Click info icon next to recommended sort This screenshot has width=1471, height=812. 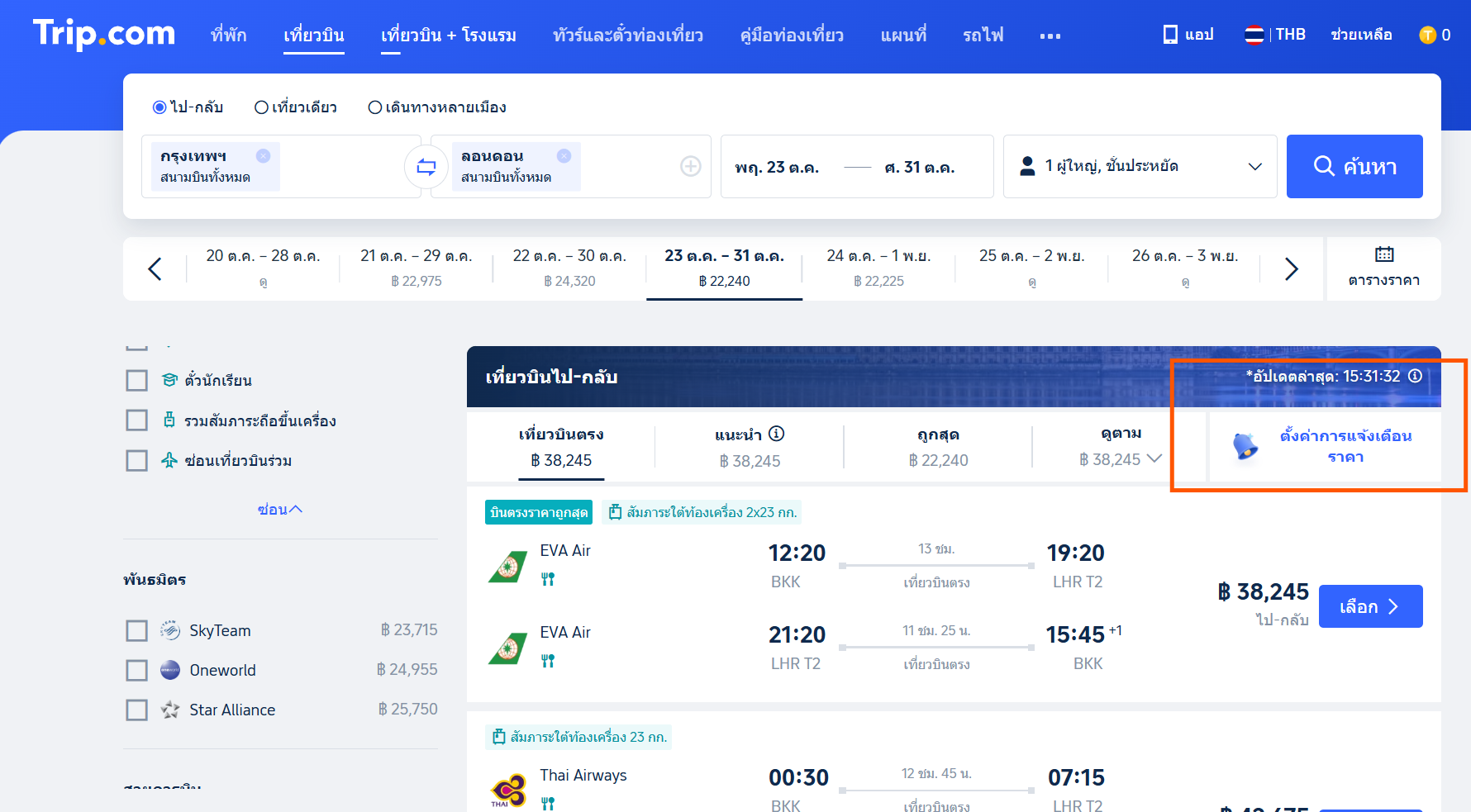tap(776, 434)
